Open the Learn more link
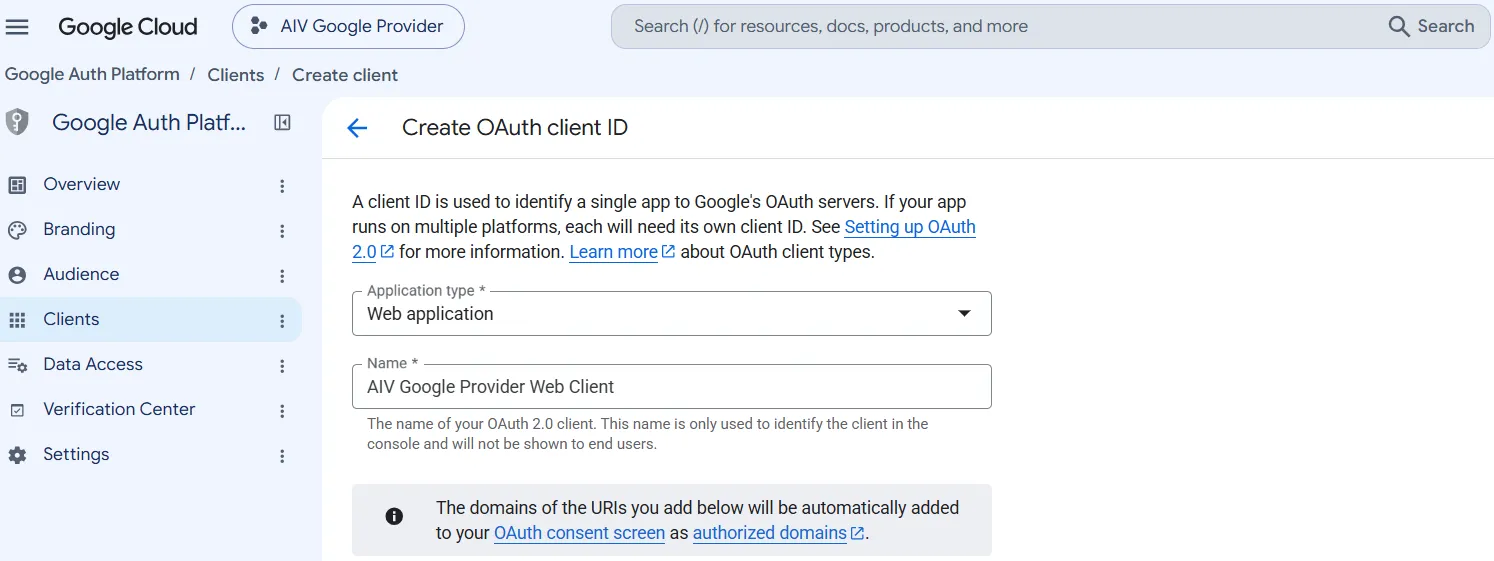 pos(613,252)
